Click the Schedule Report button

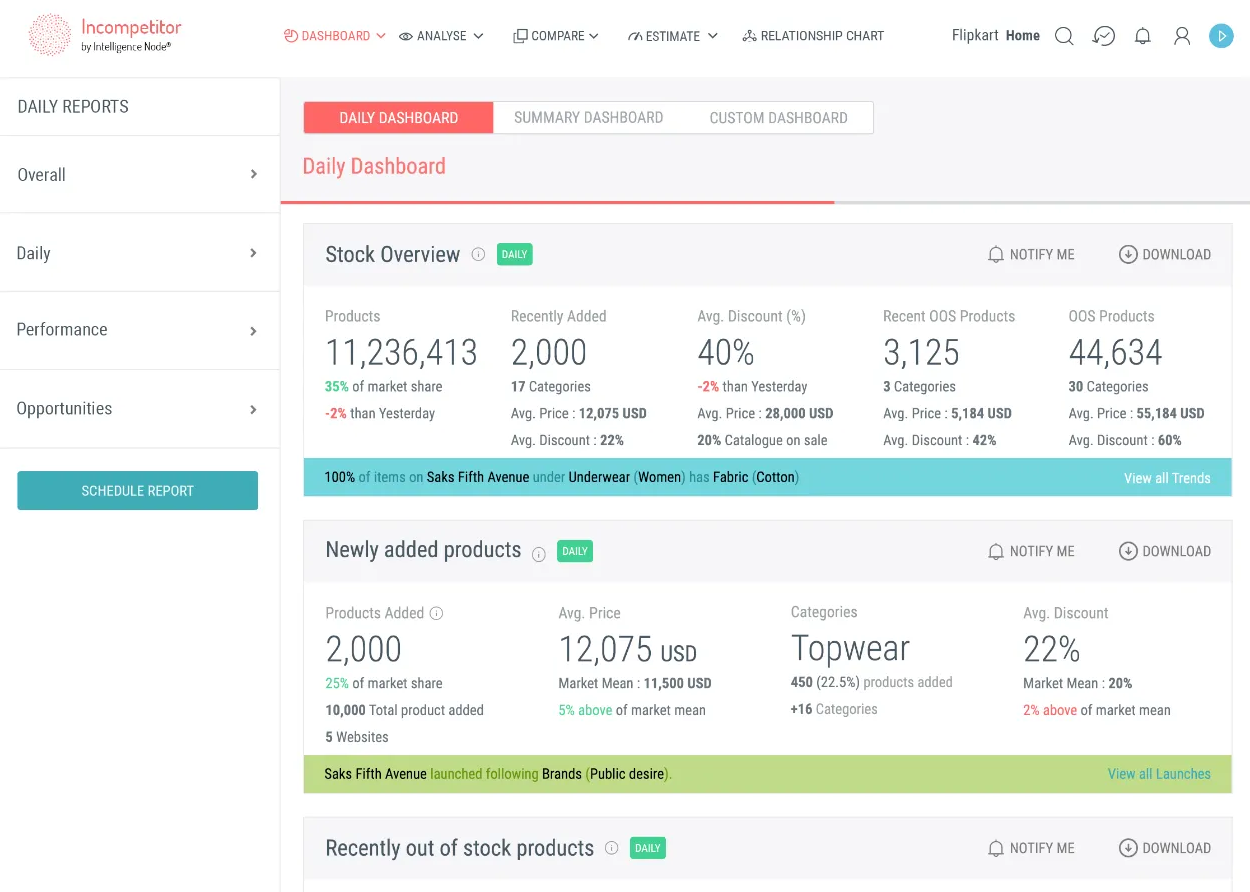tap(137, 490)
